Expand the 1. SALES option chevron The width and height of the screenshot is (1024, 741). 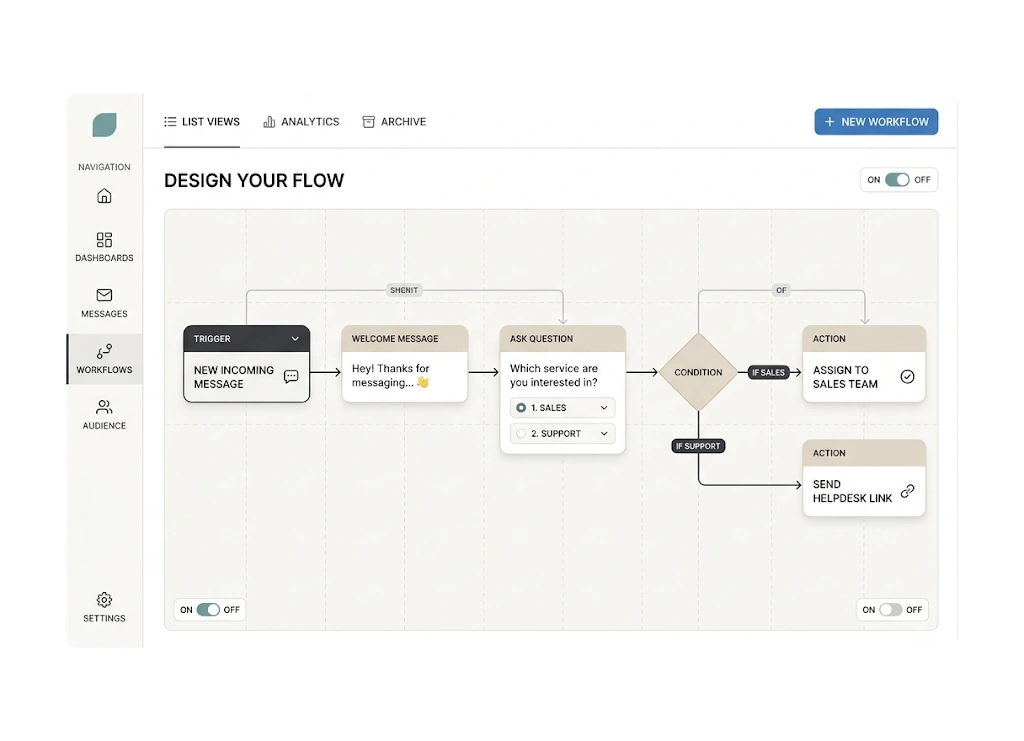point(604,407)
